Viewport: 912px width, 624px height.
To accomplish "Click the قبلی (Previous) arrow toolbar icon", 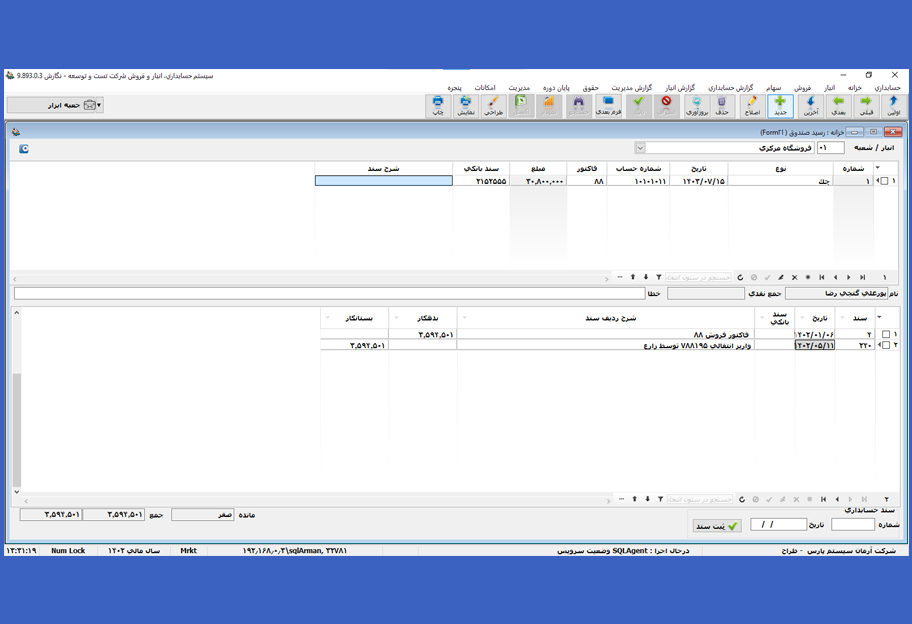I will coord(866,106).
